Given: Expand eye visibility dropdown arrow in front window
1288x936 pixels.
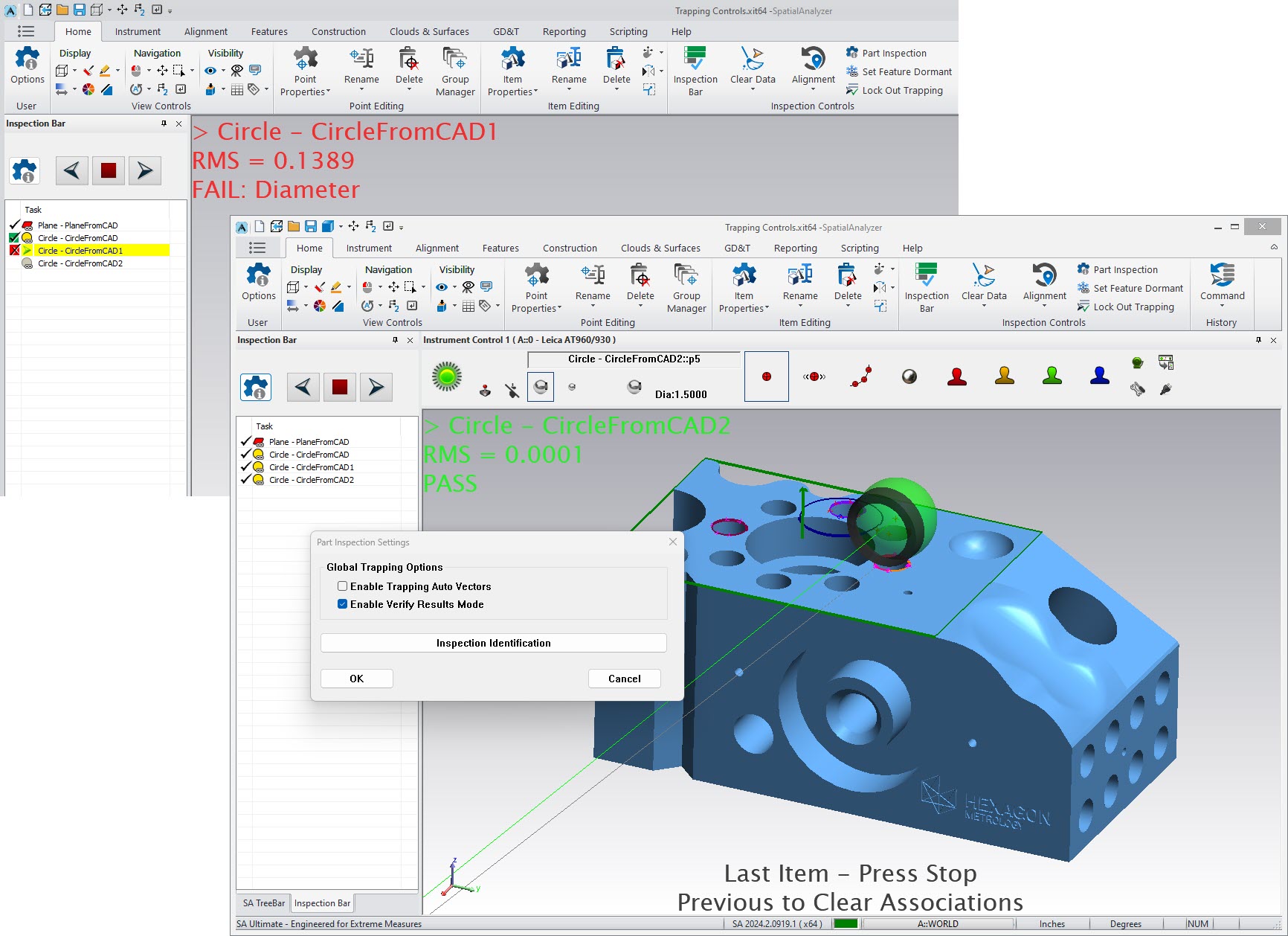Looking at the screenshot, I should click(454, 287).
